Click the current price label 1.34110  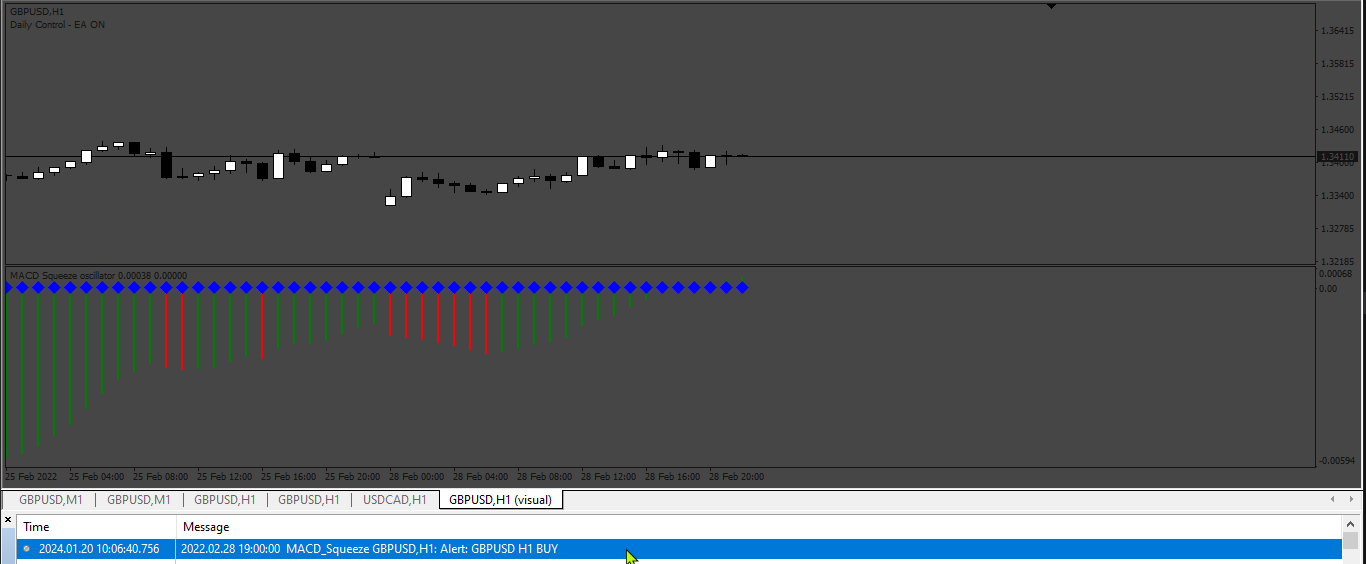click(x=1338, y=157)
